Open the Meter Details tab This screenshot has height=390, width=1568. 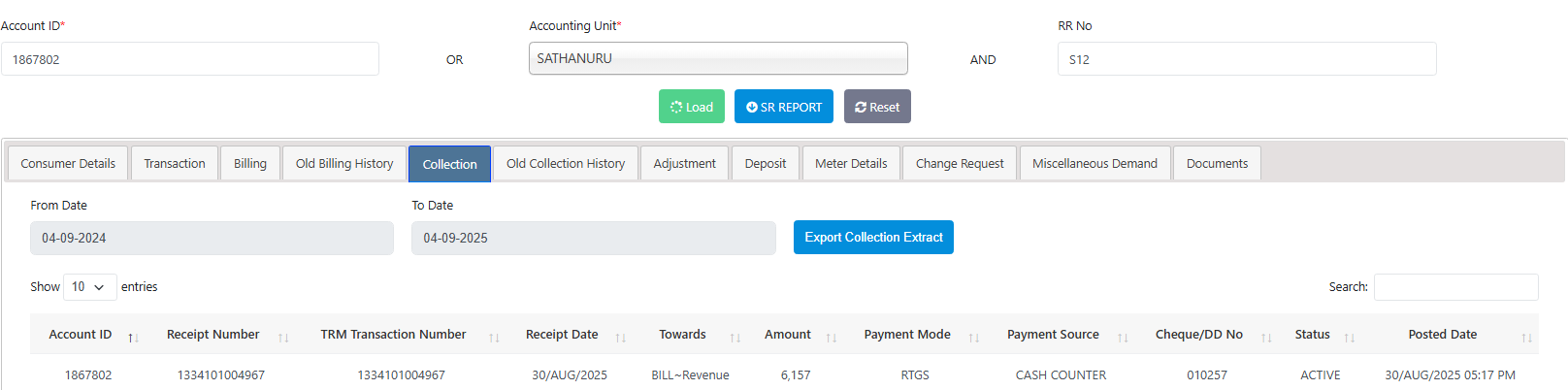851,164
